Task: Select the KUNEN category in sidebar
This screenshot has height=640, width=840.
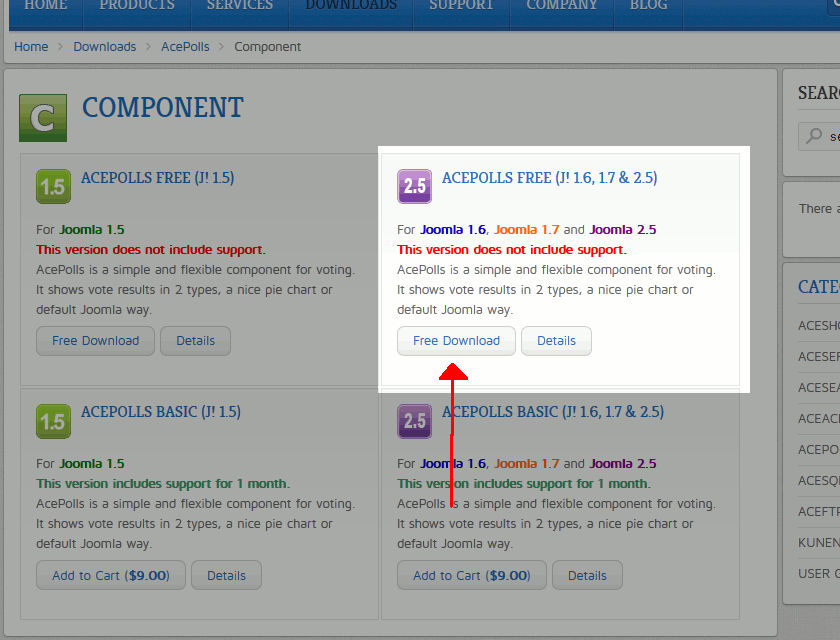Action: [x=819, y=543]
